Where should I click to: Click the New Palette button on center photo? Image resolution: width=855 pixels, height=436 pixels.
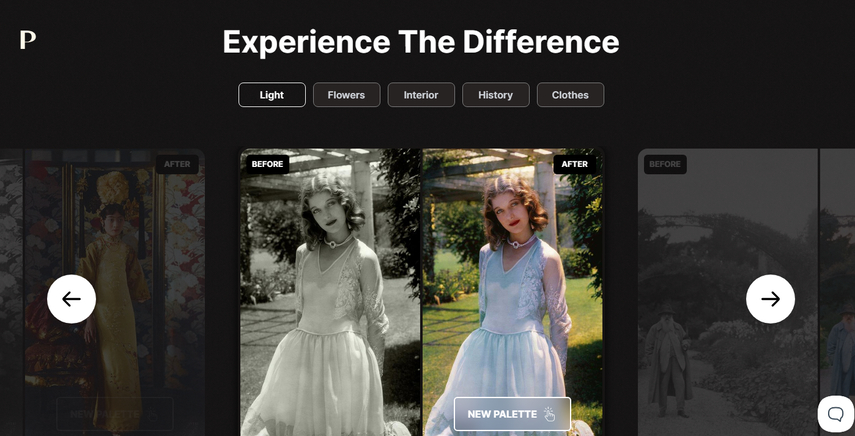pos(512,414)
